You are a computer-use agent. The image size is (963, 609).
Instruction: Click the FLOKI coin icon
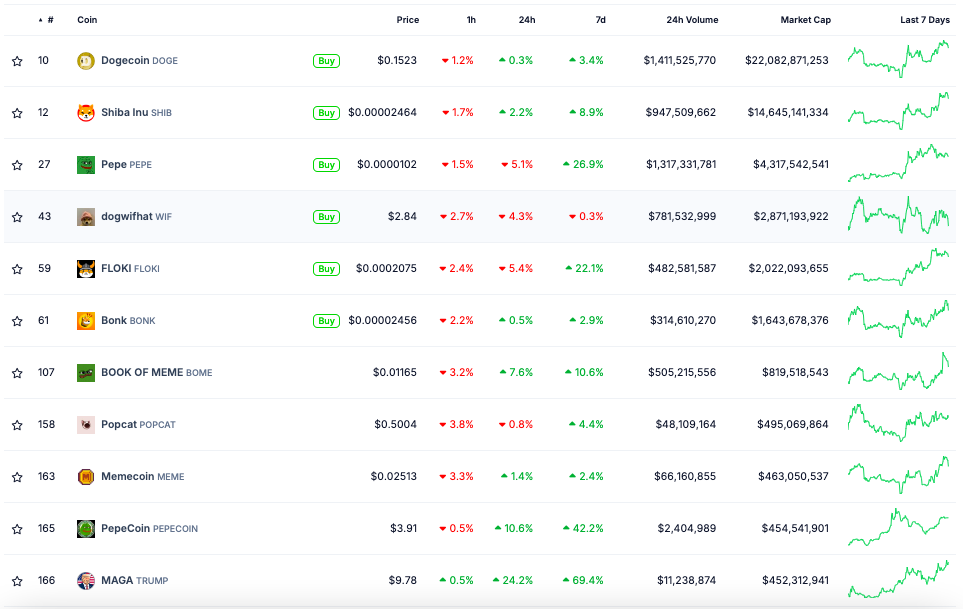tap(86, 269)
